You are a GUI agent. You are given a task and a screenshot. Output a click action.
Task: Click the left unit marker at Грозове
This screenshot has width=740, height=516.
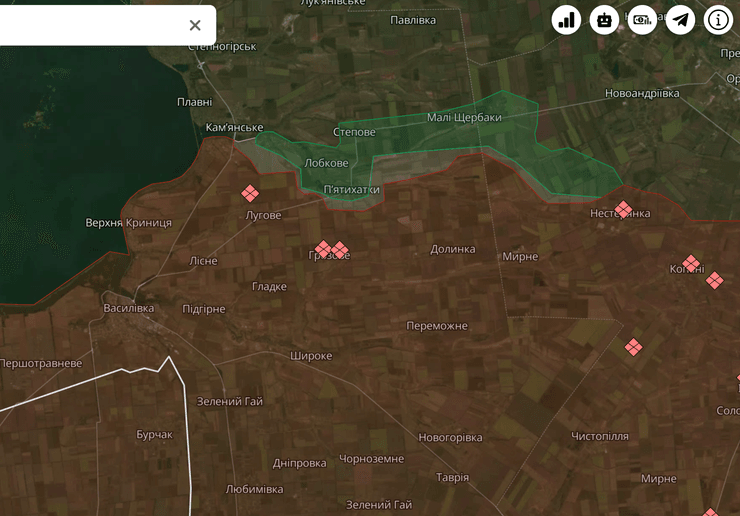coord(323,249)
